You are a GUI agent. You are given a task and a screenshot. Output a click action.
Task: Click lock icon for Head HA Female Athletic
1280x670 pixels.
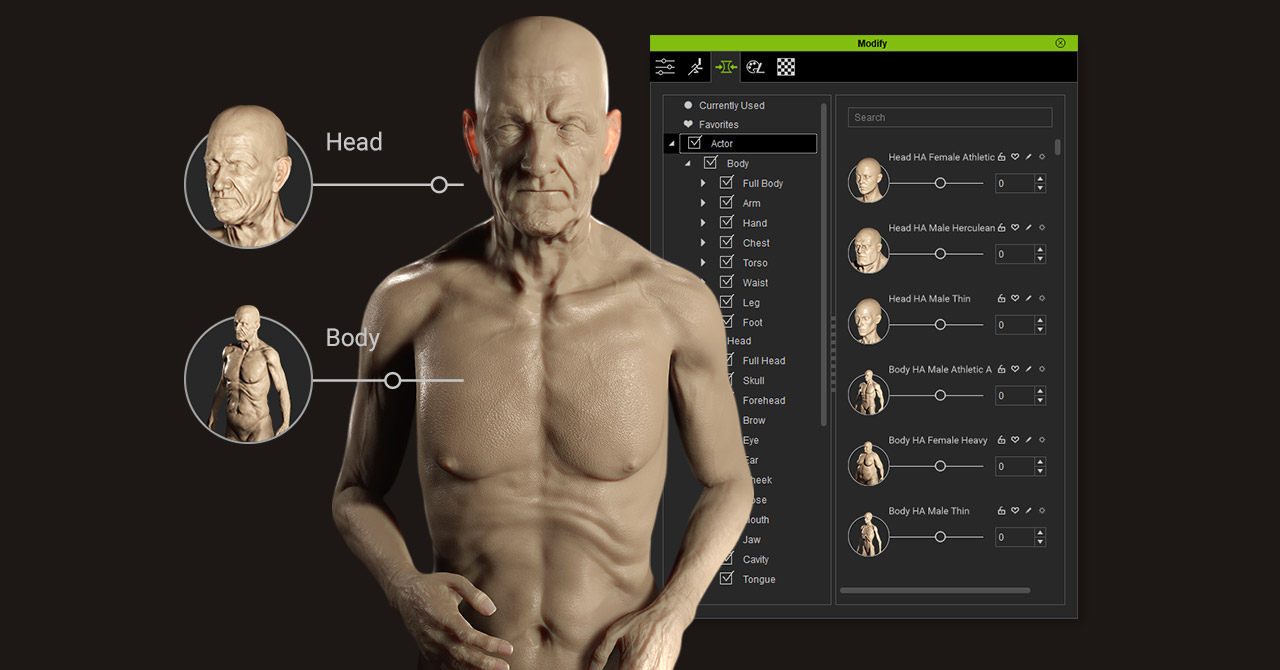(x=1002, y=157)
